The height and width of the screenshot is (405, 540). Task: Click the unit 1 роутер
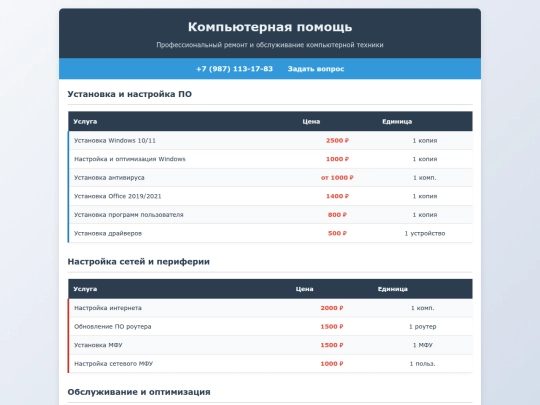(423, 326)
